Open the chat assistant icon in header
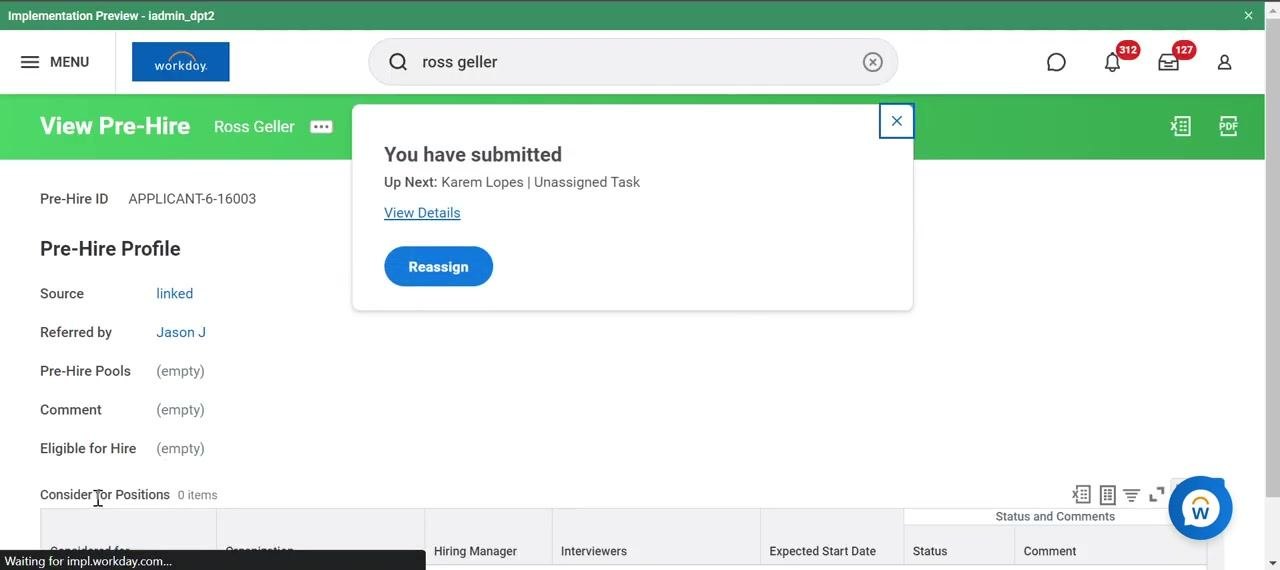Screen dimensions: 1280x570 pos(1056,62)
